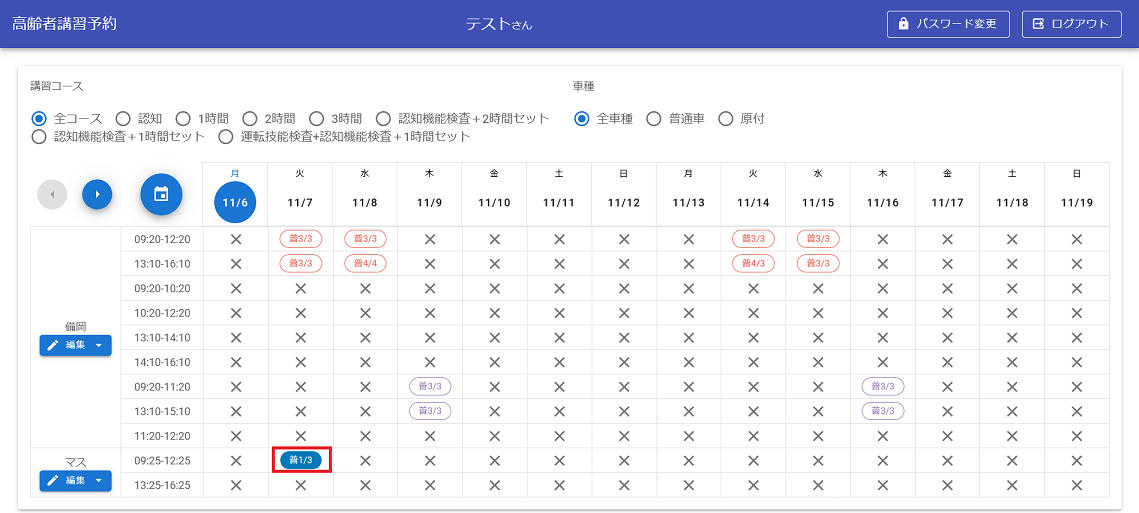The width and height of the screenshot is (1139, 513).
Task: Select the 全コース course radio button
Action: 40,118
